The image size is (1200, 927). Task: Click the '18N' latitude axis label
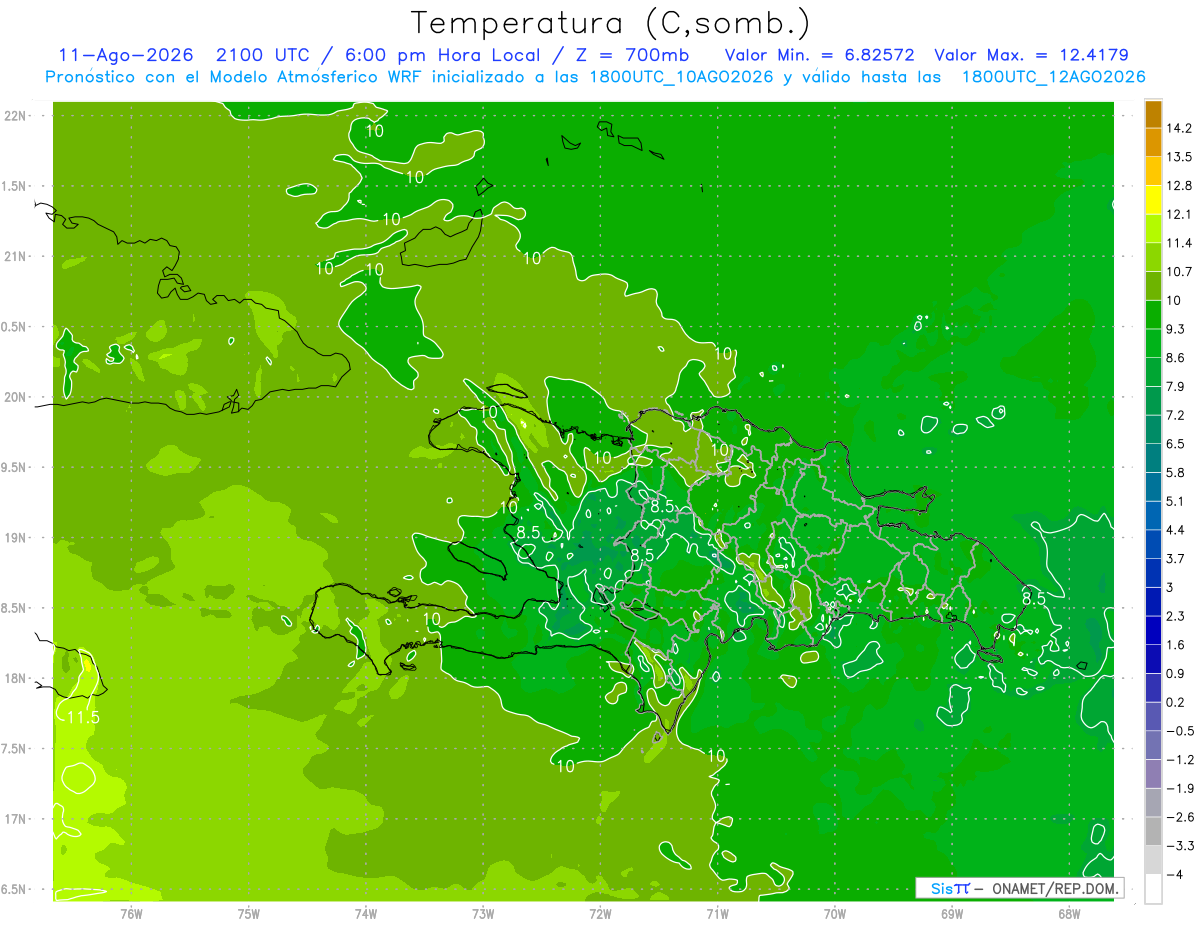[15, 679]
